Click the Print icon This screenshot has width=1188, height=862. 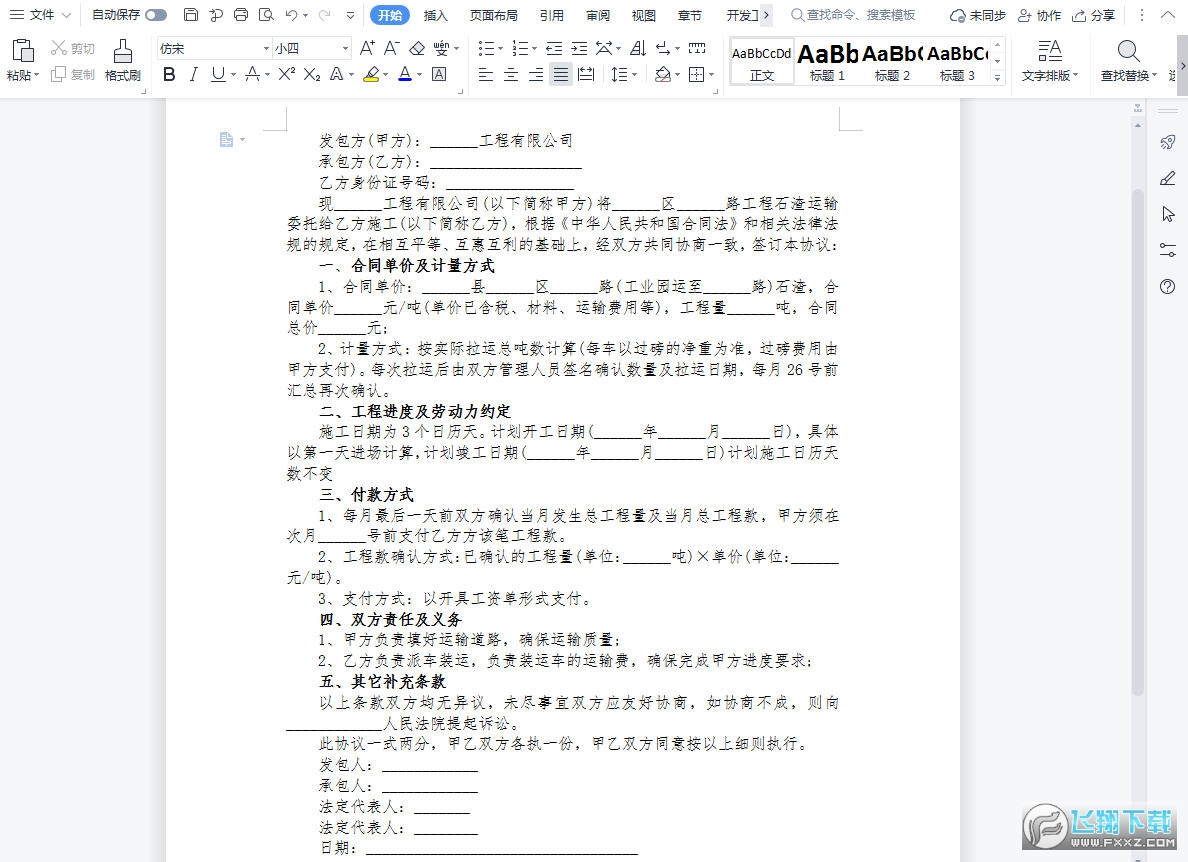tap(240, 15)
